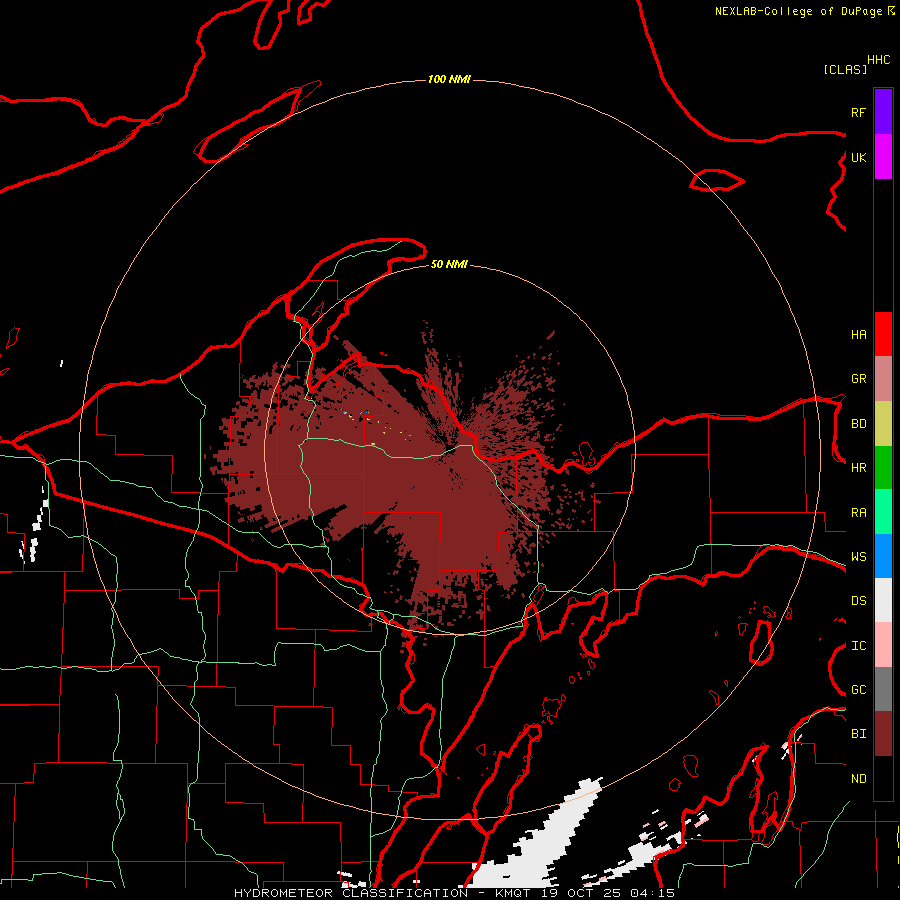Click the HR green legend color swatch

coord(883,468)
